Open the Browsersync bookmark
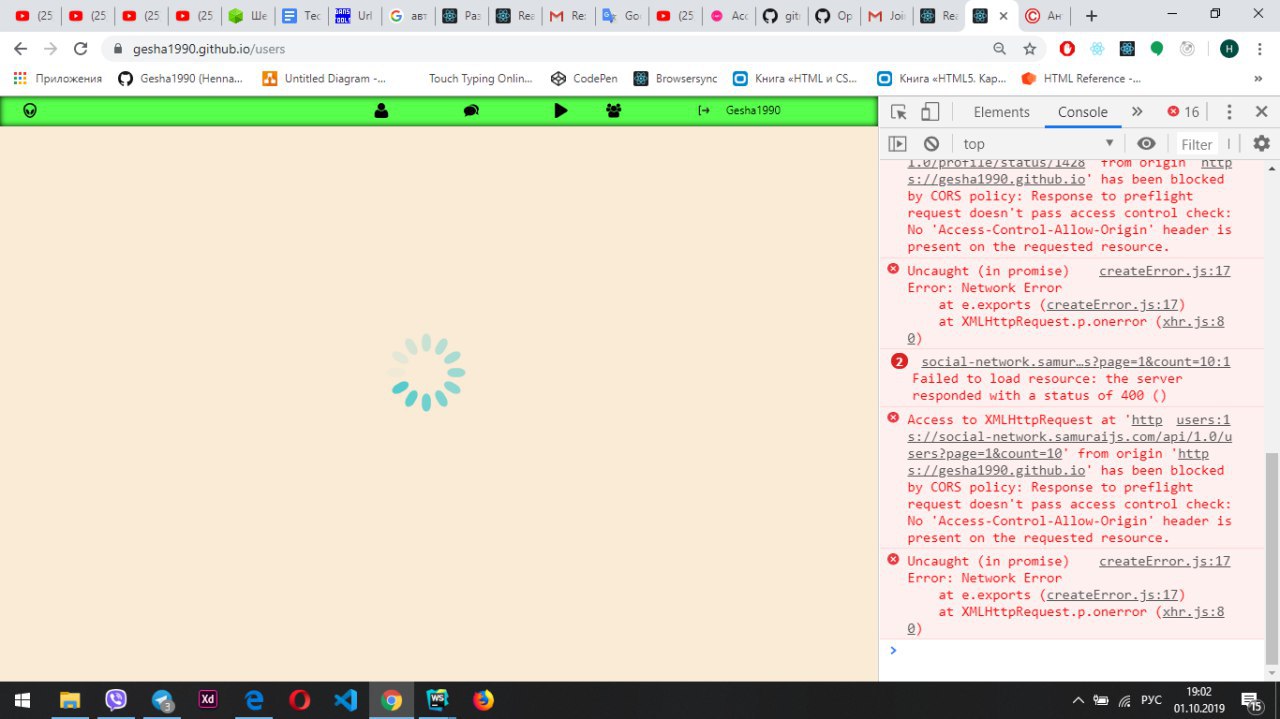Viewport: 1280px width, 719px height. [x=675, y=79]
